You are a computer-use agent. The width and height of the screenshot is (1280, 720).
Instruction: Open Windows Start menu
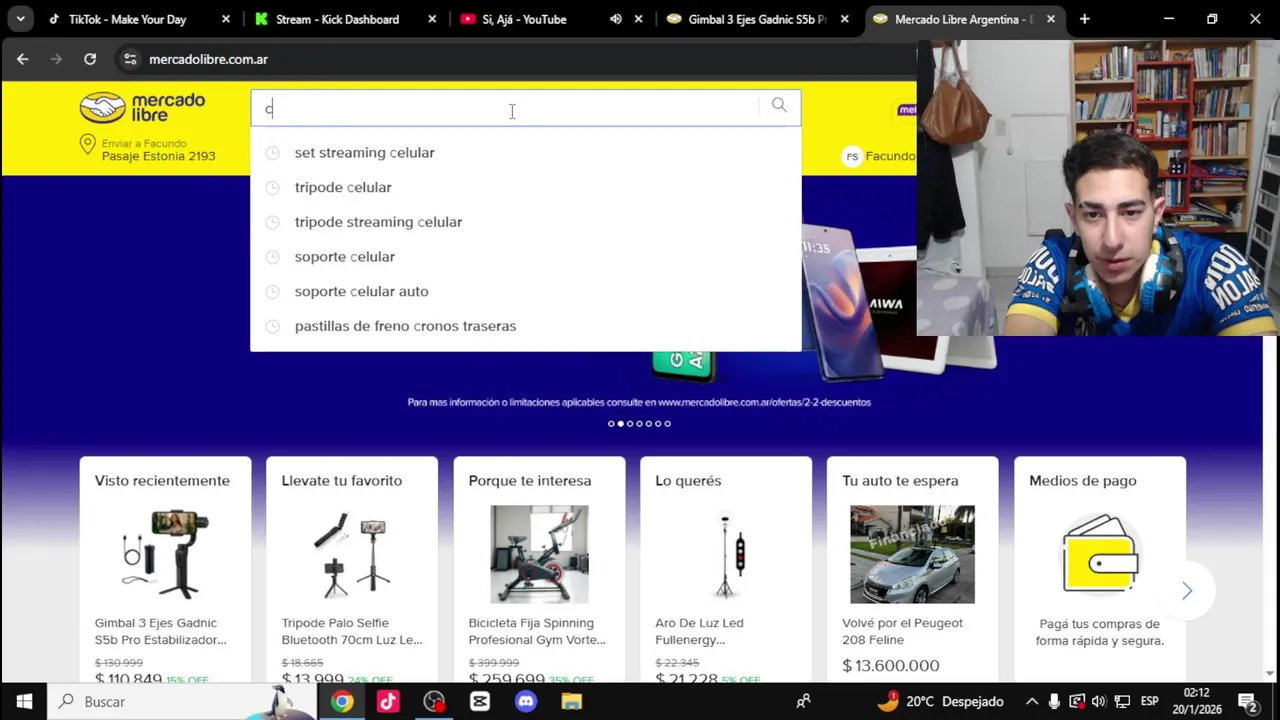coord(24,702)
